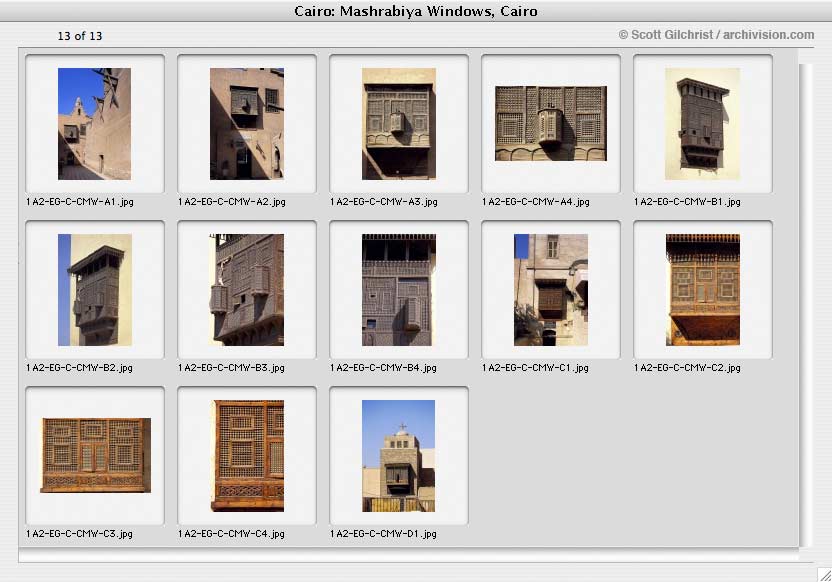The height and width of the screenshot is (582, 832).
Task: Select filename text 1A2-EG-C-CMW-A1.jpg
Action: point(80,202)
